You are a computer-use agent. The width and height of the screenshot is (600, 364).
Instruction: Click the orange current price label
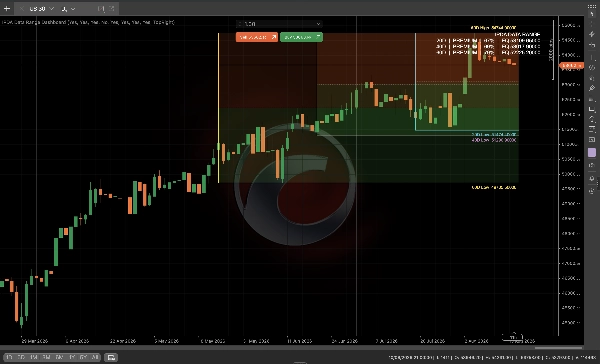[571, 66]
